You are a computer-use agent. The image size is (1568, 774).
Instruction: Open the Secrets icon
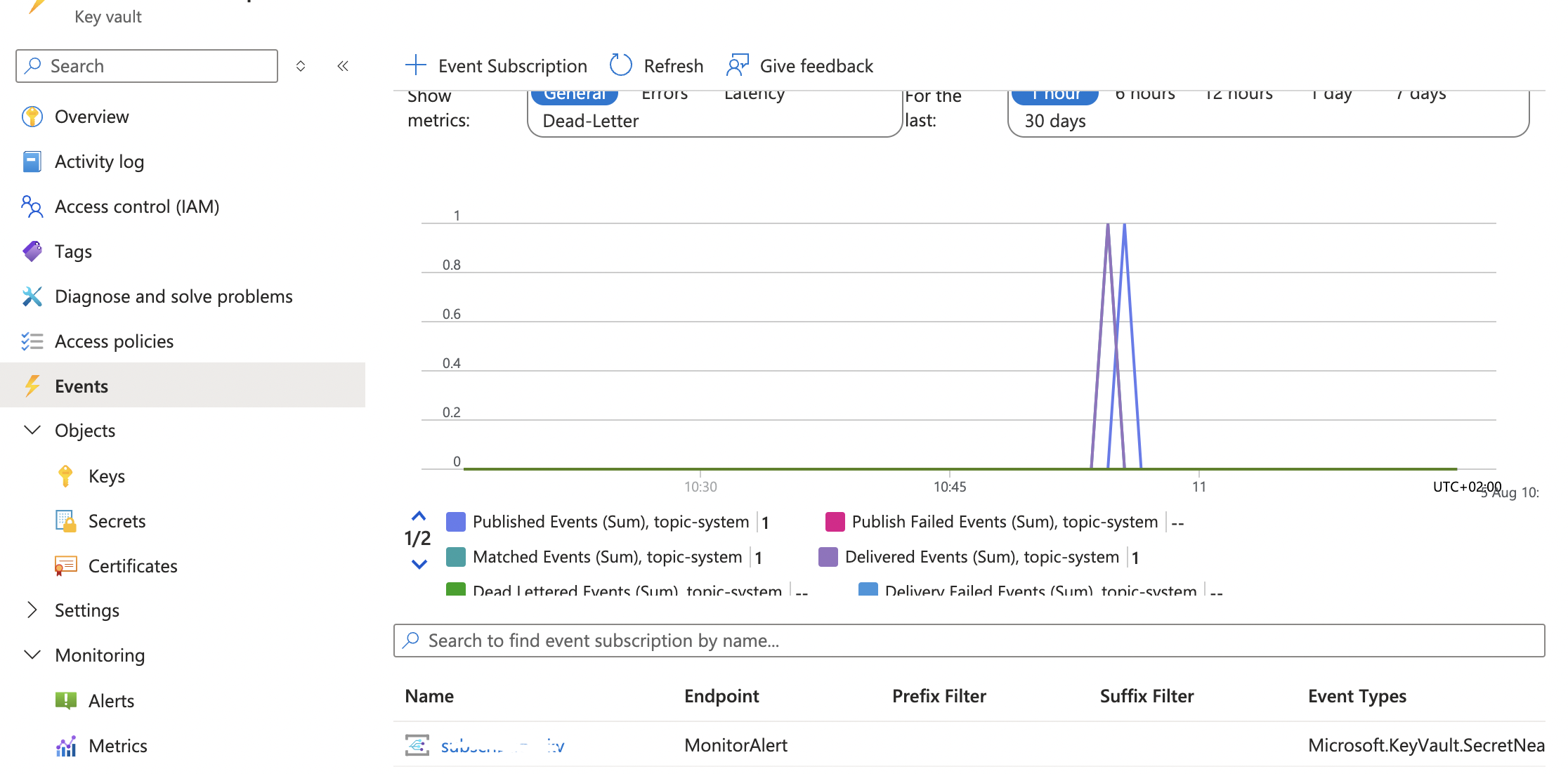pos(65,521)
